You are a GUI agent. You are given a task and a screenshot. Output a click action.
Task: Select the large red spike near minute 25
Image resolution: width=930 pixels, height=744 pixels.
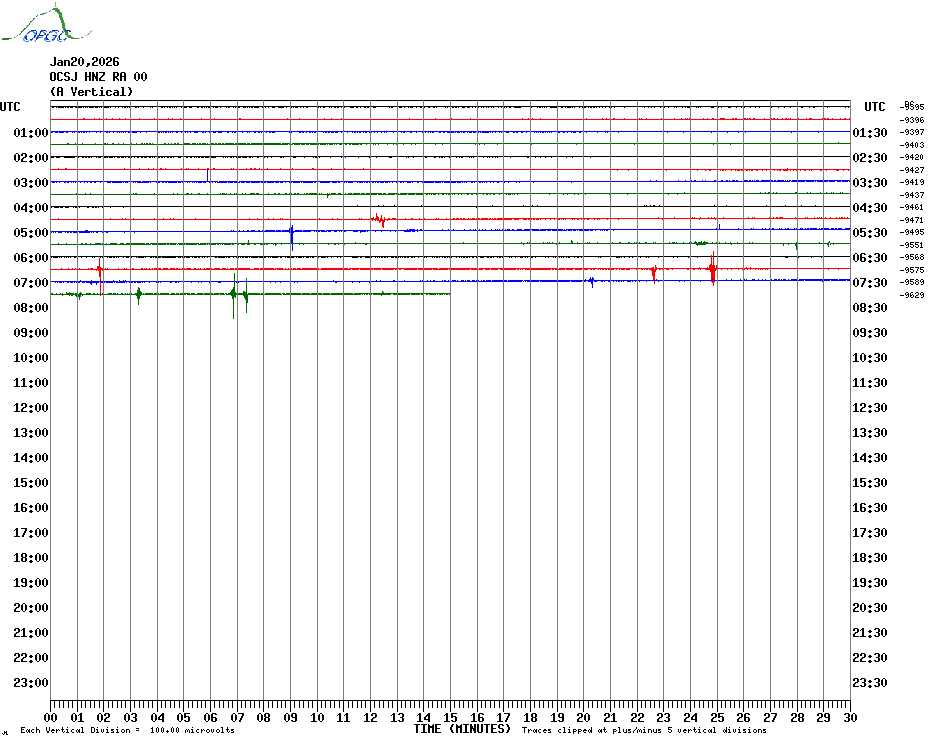click(712, 270)
